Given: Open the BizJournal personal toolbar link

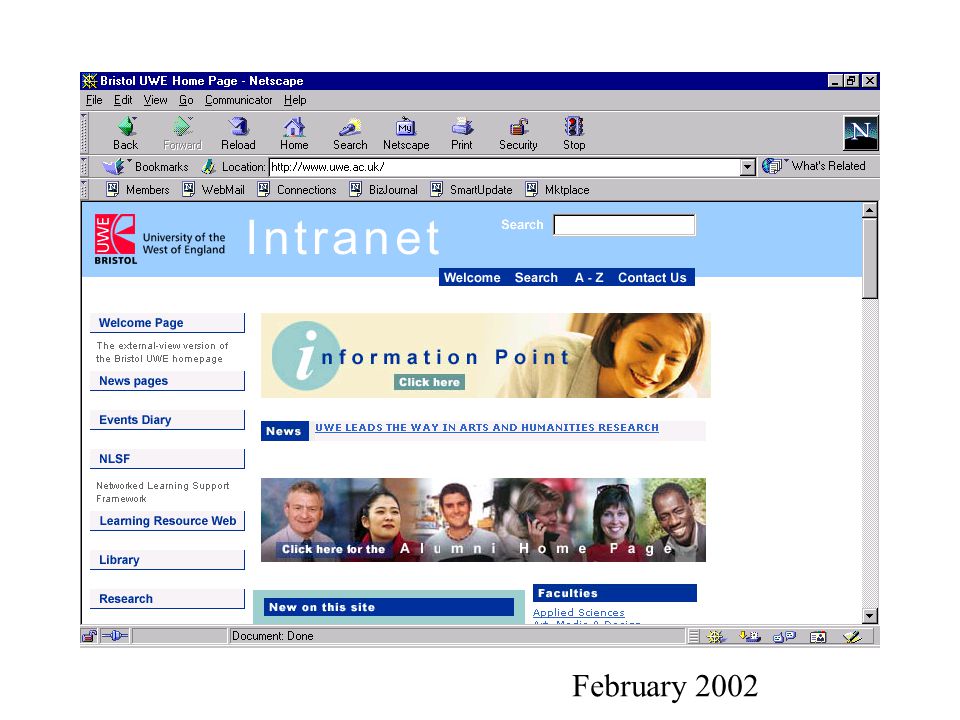Looking at the screenshot, I should (384, 190).
